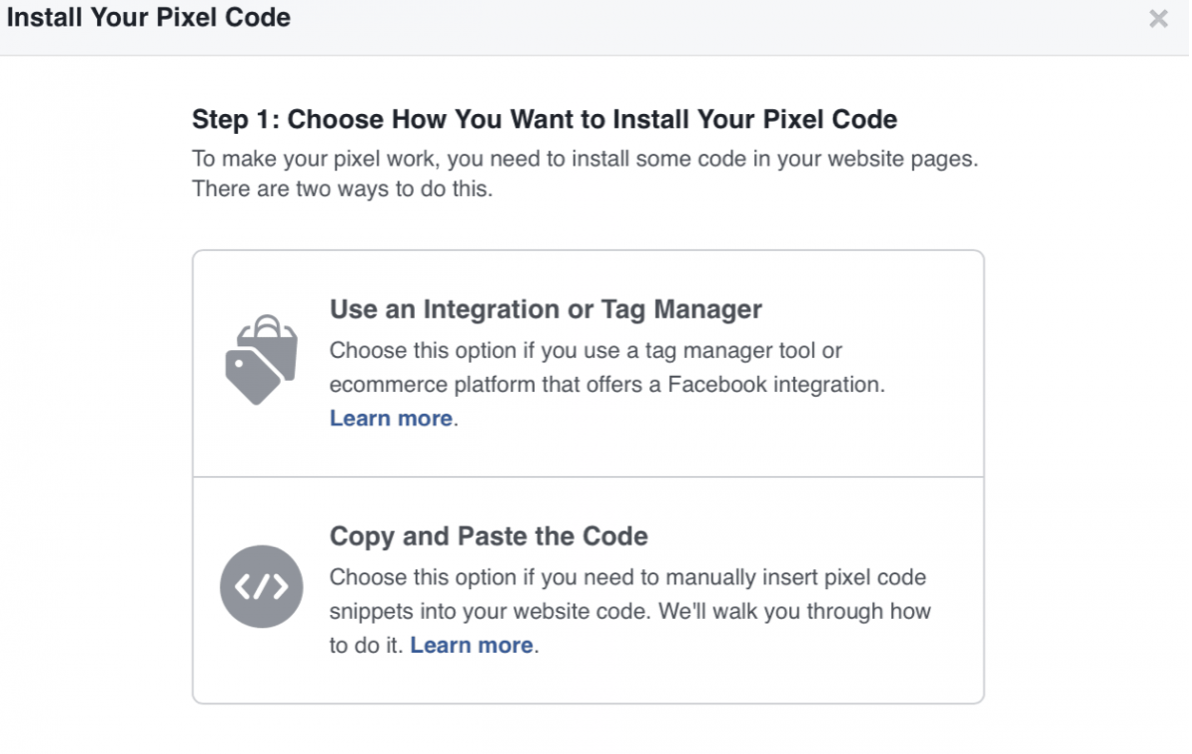
Task: Select the tag manager integration icon
Action: point(260,358)
